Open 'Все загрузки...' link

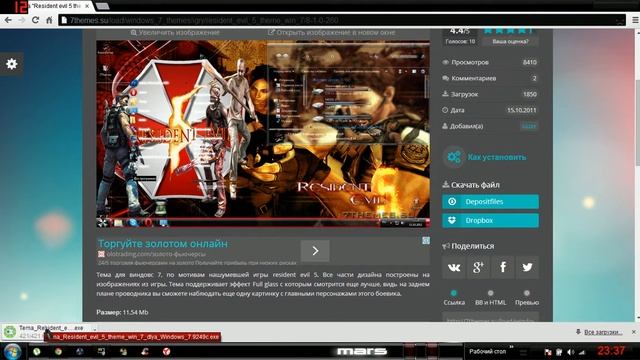[603, 332]
